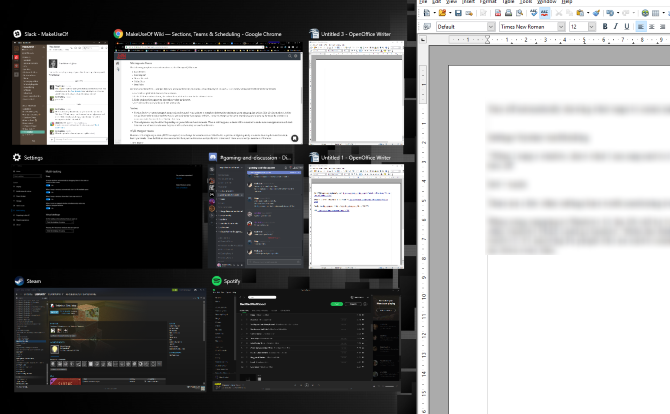Click the Open folder icon in Writer toolbar
The height and width of the screenshot is (414, 670).
tap(442, 13)
